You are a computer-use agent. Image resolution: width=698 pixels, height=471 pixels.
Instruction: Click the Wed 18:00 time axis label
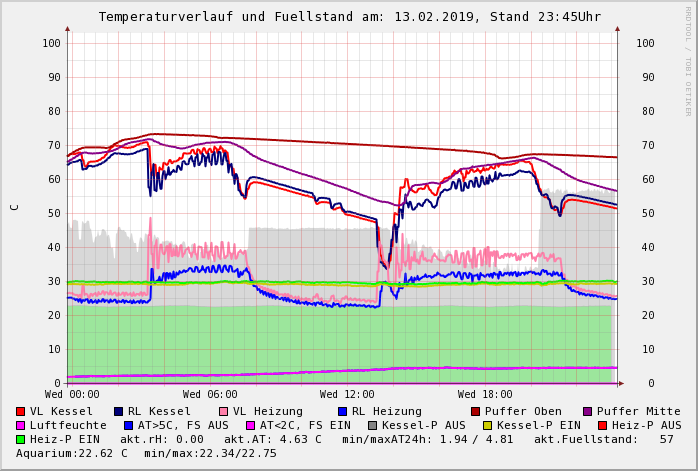485,395
